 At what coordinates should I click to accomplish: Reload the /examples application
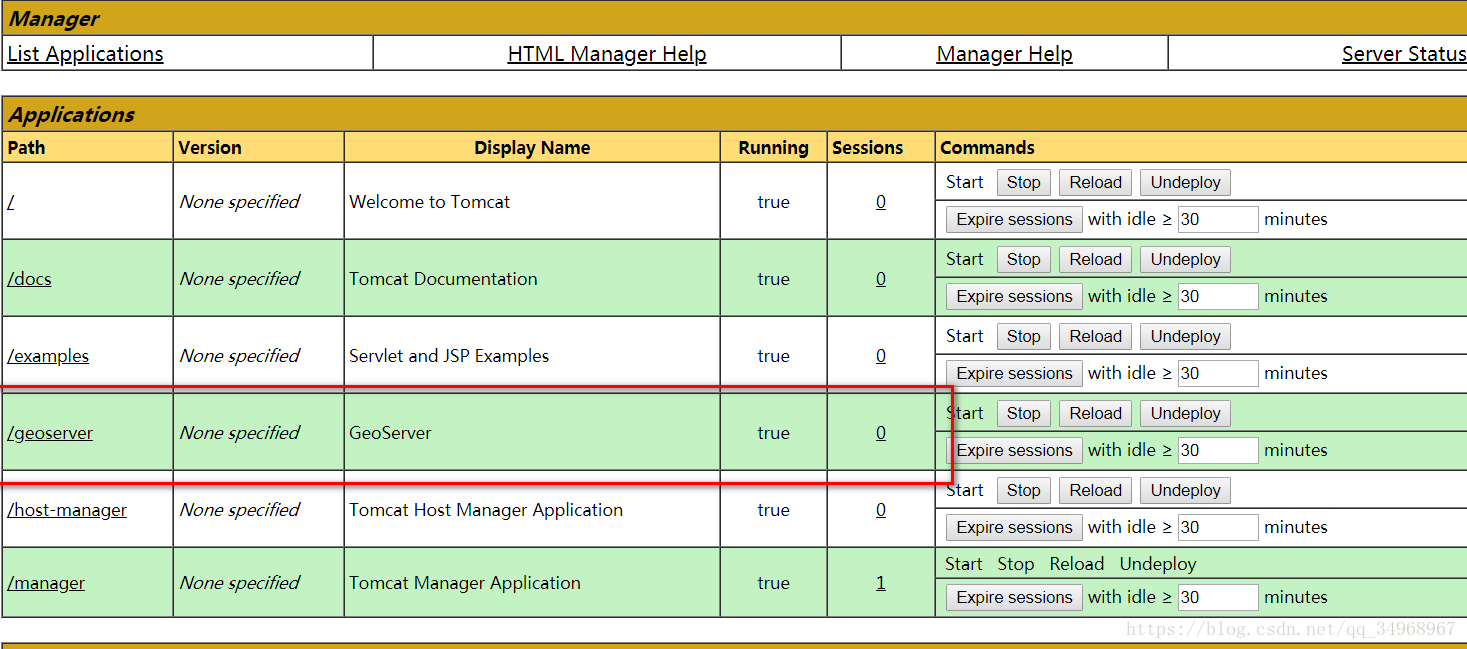pyautogui.click(x=1096, y=336)
